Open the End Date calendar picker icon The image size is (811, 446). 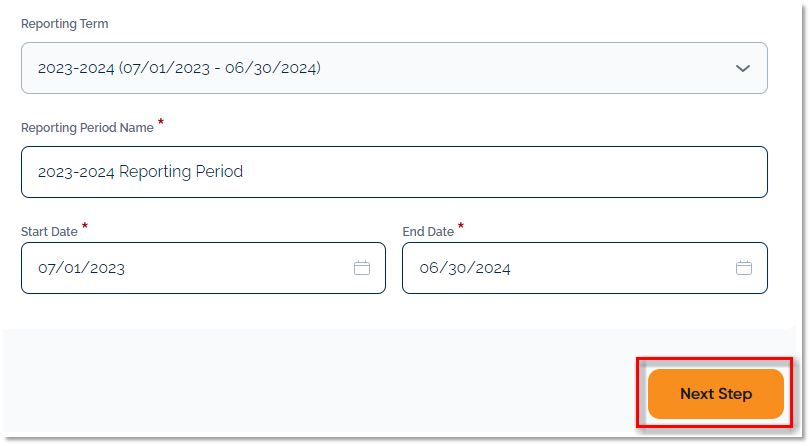click(744, 268)
